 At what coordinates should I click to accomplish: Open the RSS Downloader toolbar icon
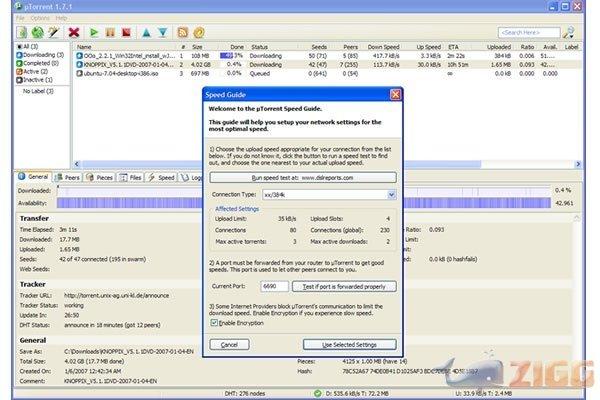coord(183,33)
